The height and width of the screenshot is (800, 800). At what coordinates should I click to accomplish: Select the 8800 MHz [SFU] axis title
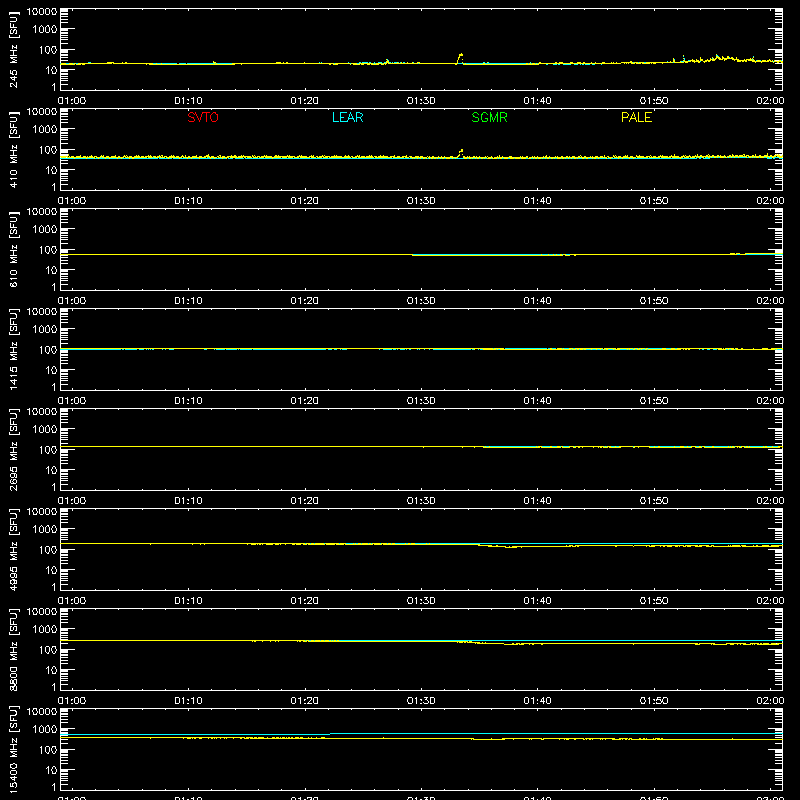click(x=13, y=649)
